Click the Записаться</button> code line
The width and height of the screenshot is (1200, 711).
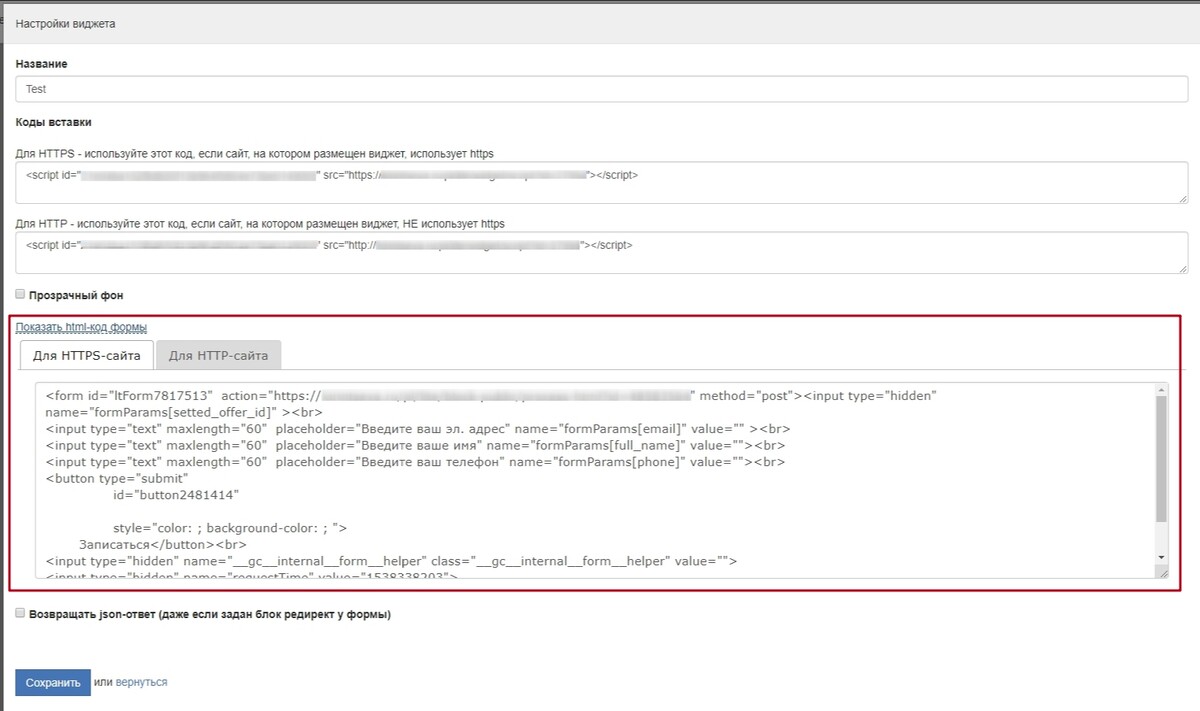(x=164, y=545)
